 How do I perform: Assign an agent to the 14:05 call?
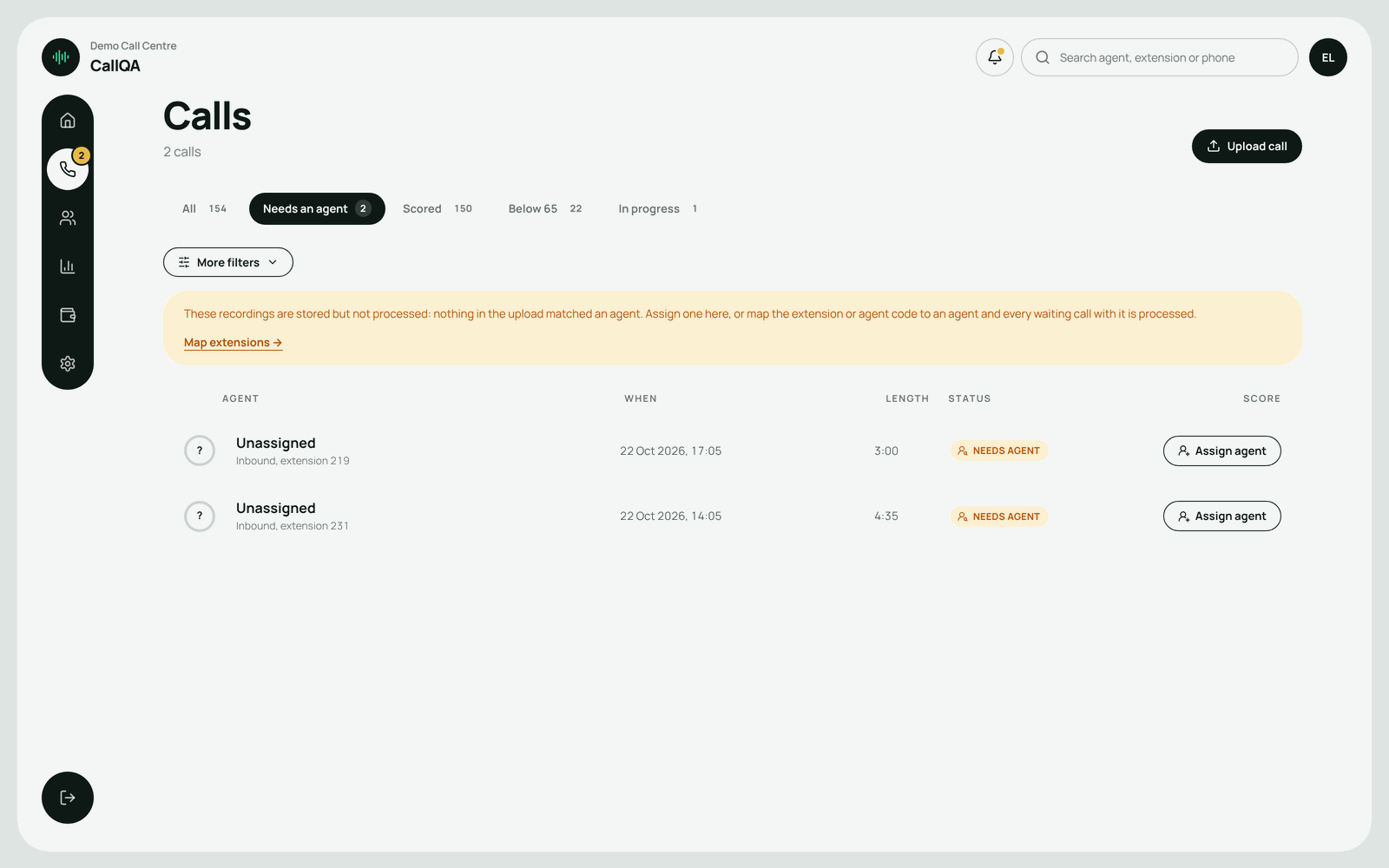pos(1222,516)
